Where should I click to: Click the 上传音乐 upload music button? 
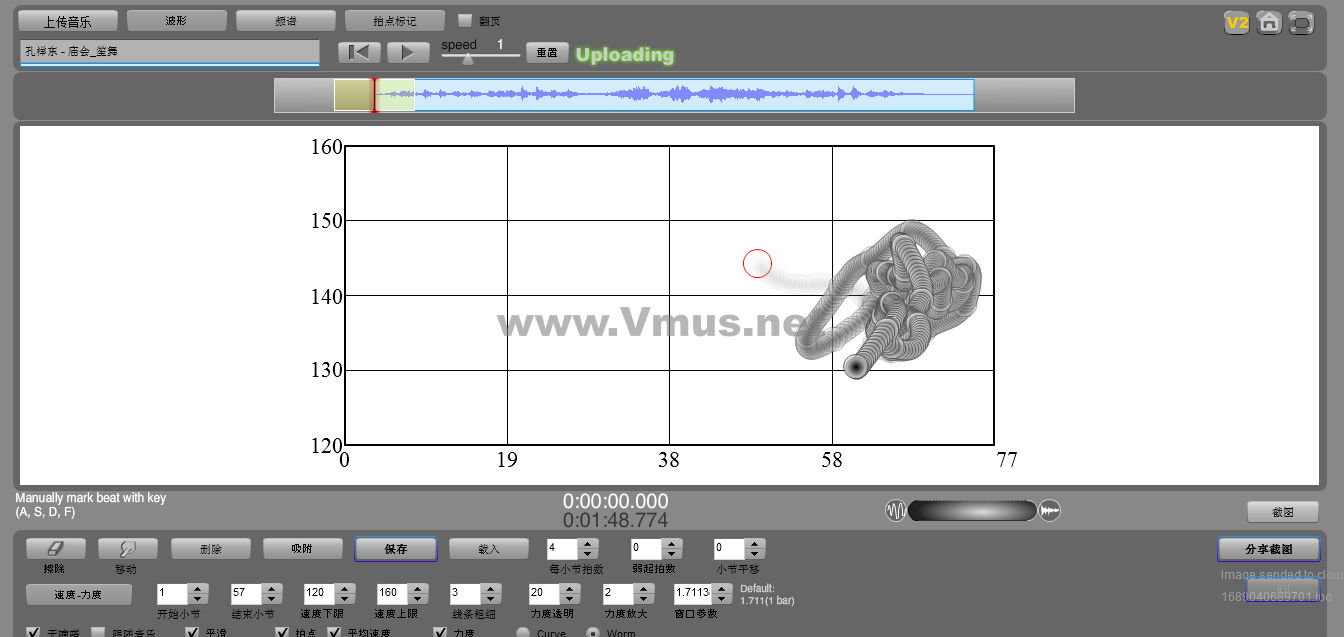click(67, 21)
